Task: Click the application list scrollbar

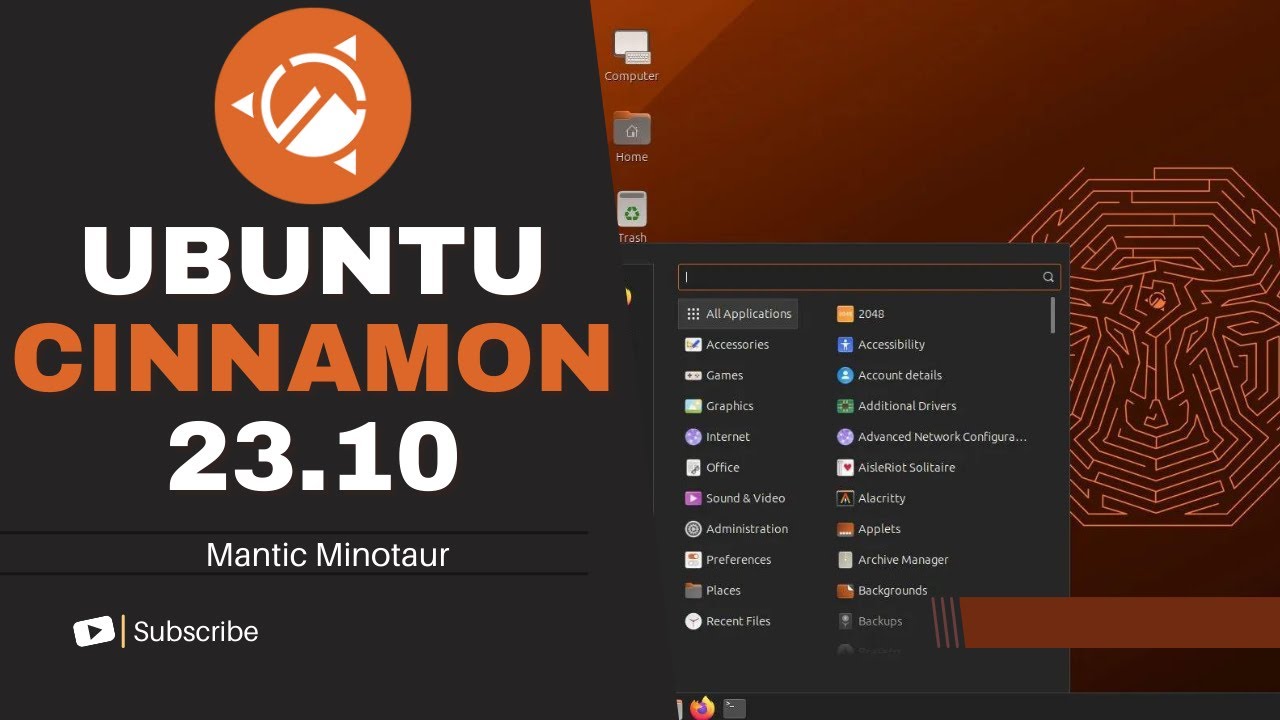Action: [x=1053, y=314]
